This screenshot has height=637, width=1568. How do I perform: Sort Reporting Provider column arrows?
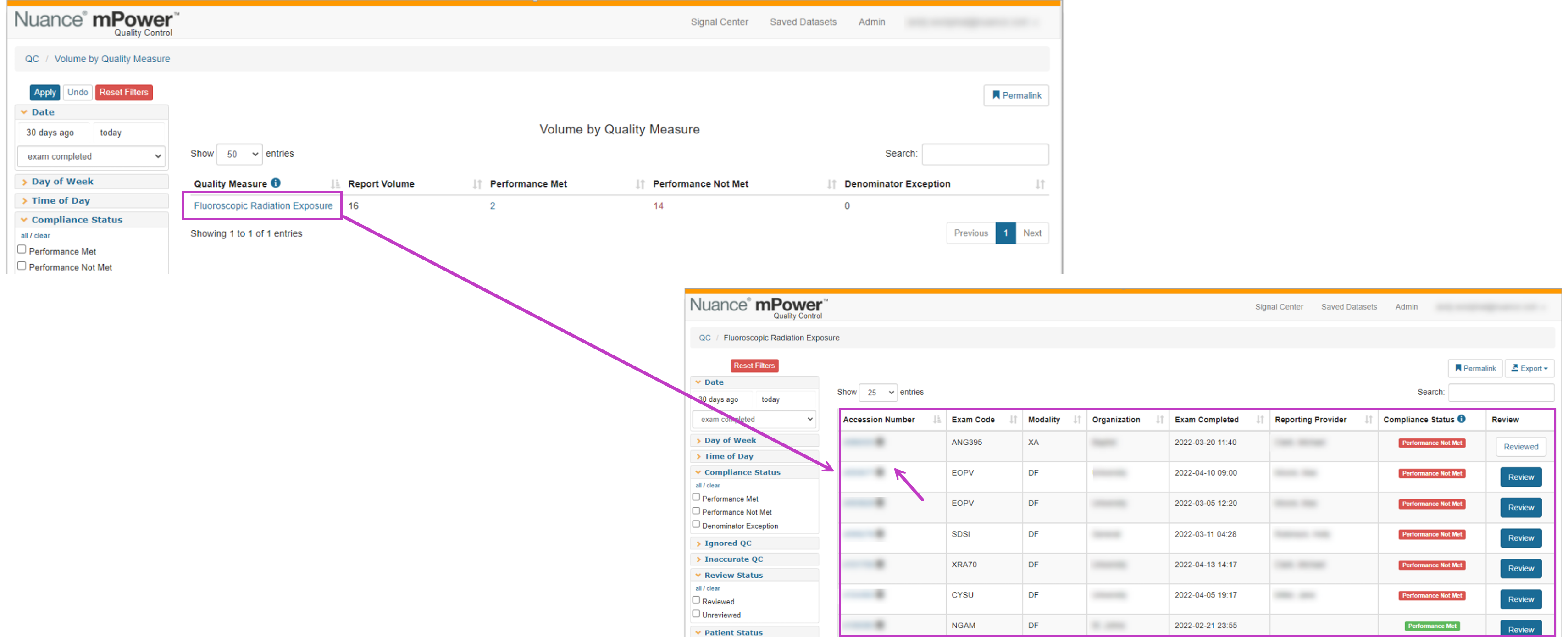tap(1368, 420)
